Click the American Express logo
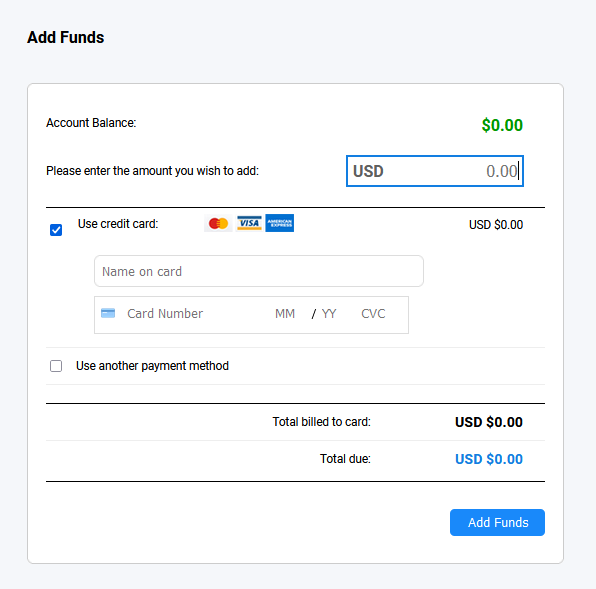The width and height of the screenshot is (596, 589). [x=279, y=223]
